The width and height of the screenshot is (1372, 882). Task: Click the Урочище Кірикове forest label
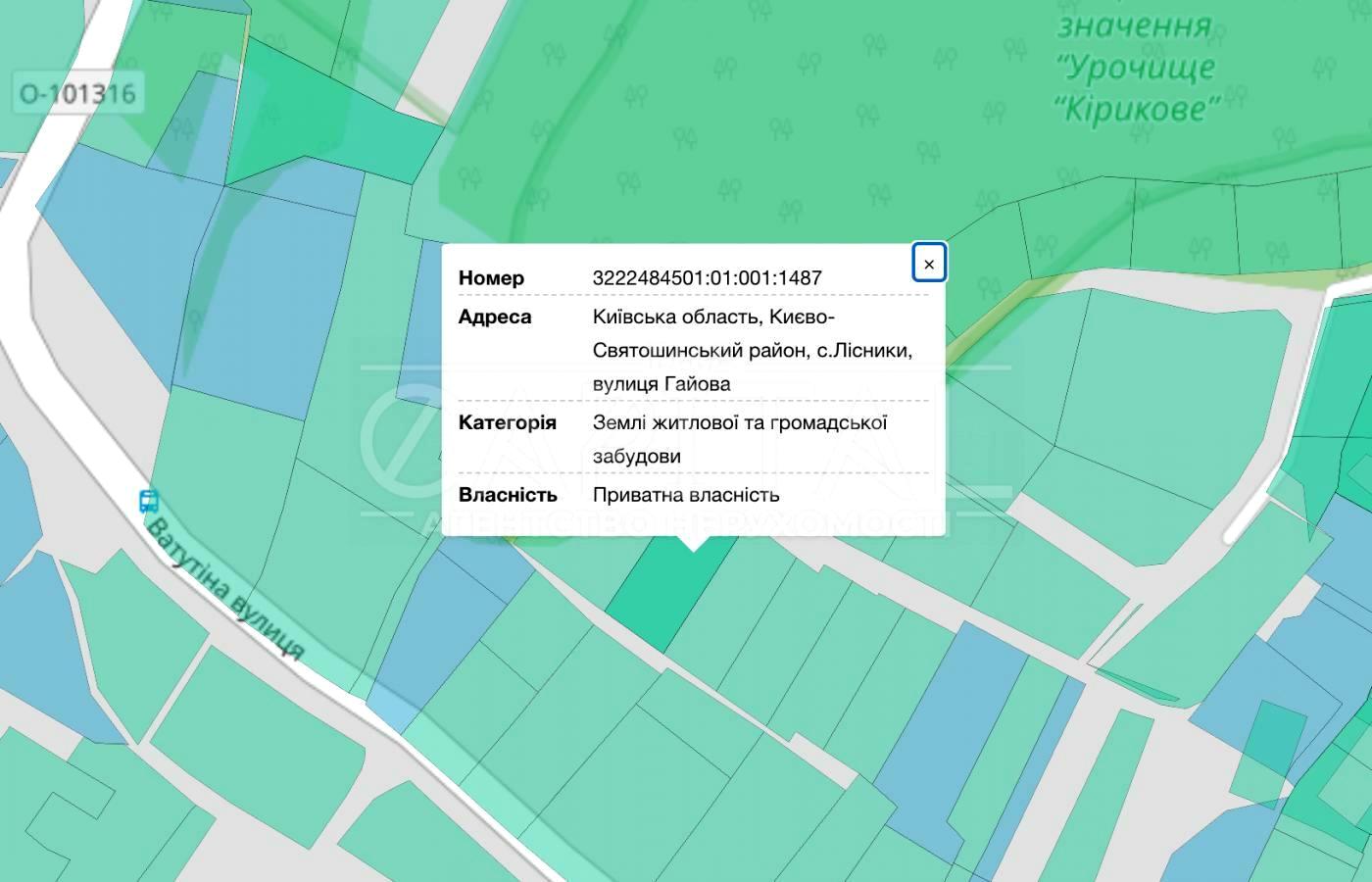(1137, 87)
